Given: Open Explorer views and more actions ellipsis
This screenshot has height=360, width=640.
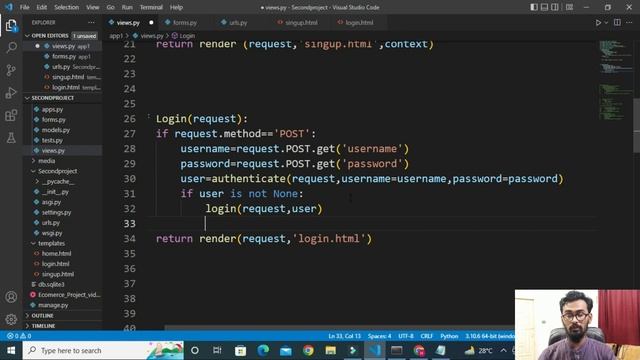Looking at the screenshot, I should (x=91, y=22).
